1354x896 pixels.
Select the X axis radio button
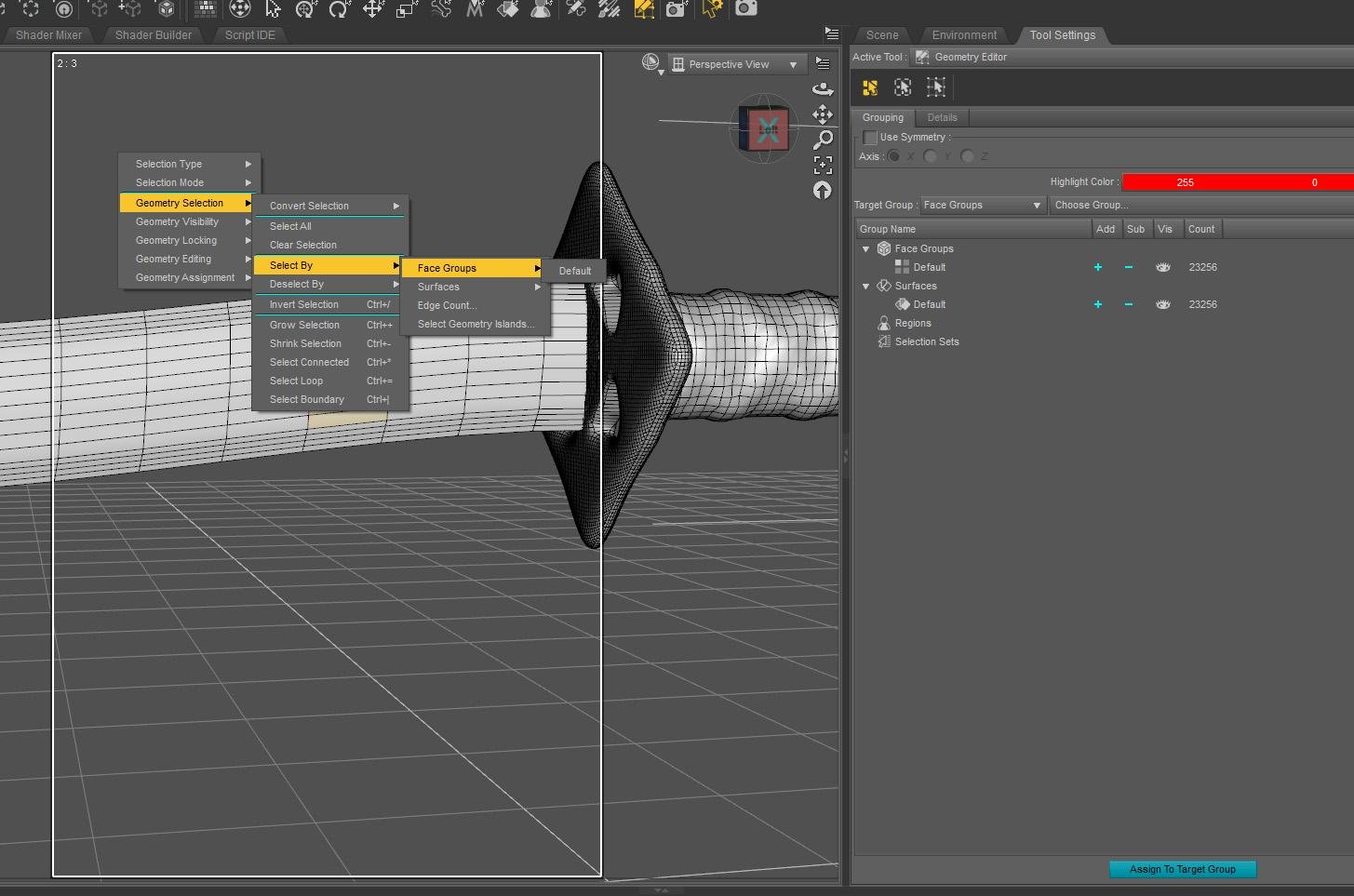894,156
